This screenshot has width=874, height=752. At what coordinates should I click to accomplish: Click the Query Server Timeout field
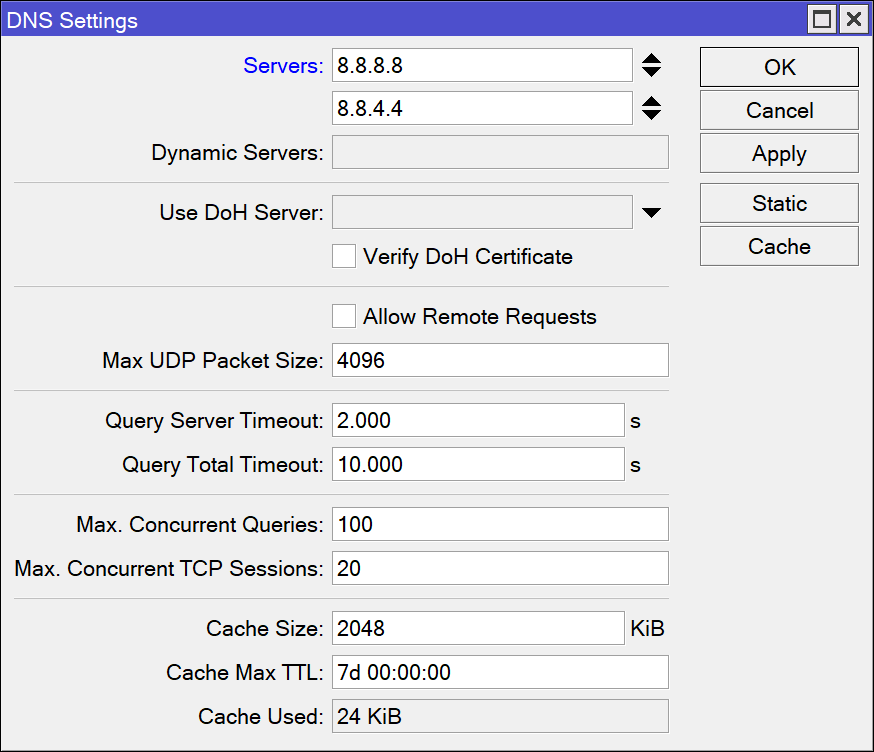[478, 420]
